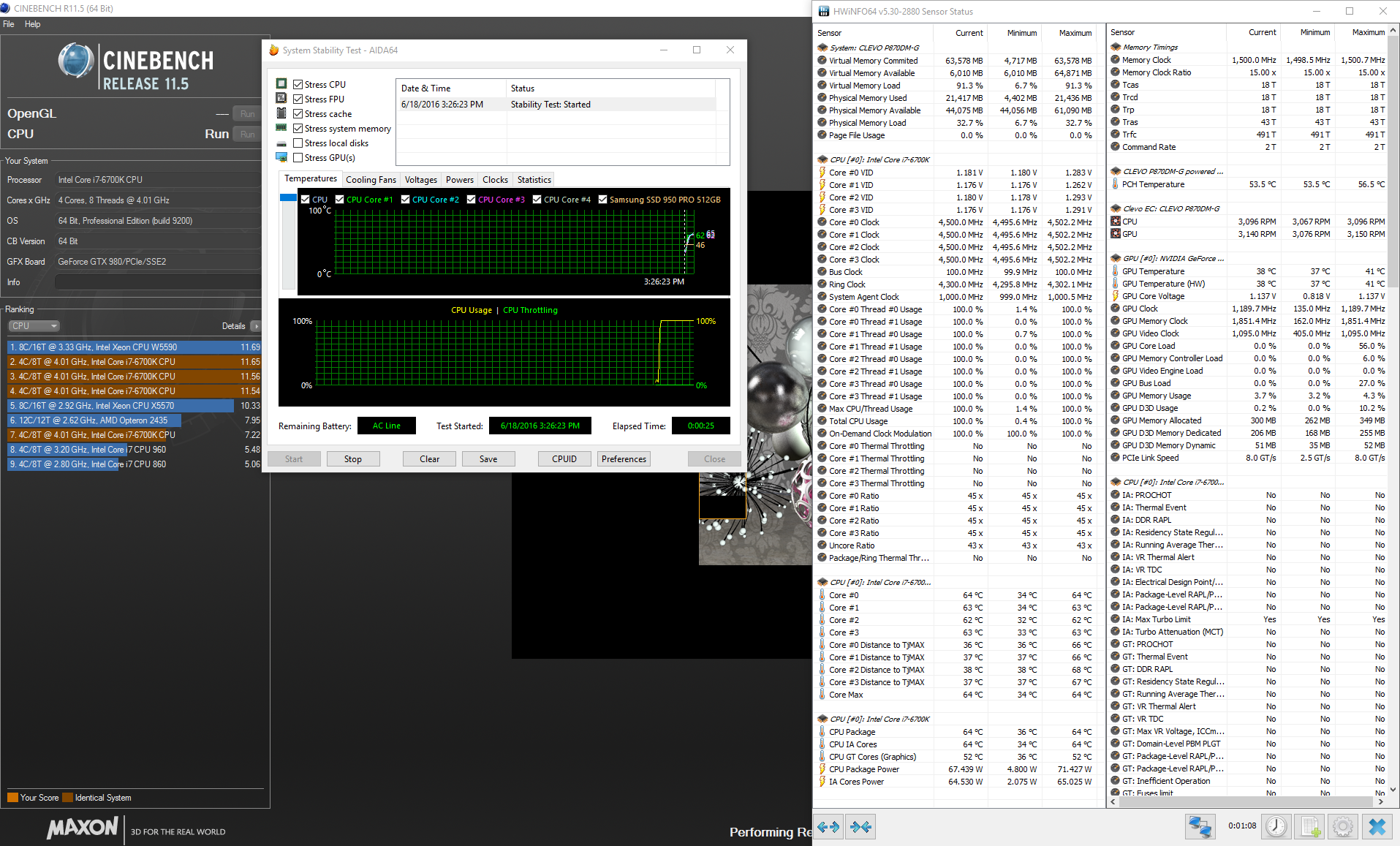Click HWiNFO horizontal scrollbar right arrow
The height and width of the screenshot is (846, 1400).
pyautogui.click(x=1380, y=801)
